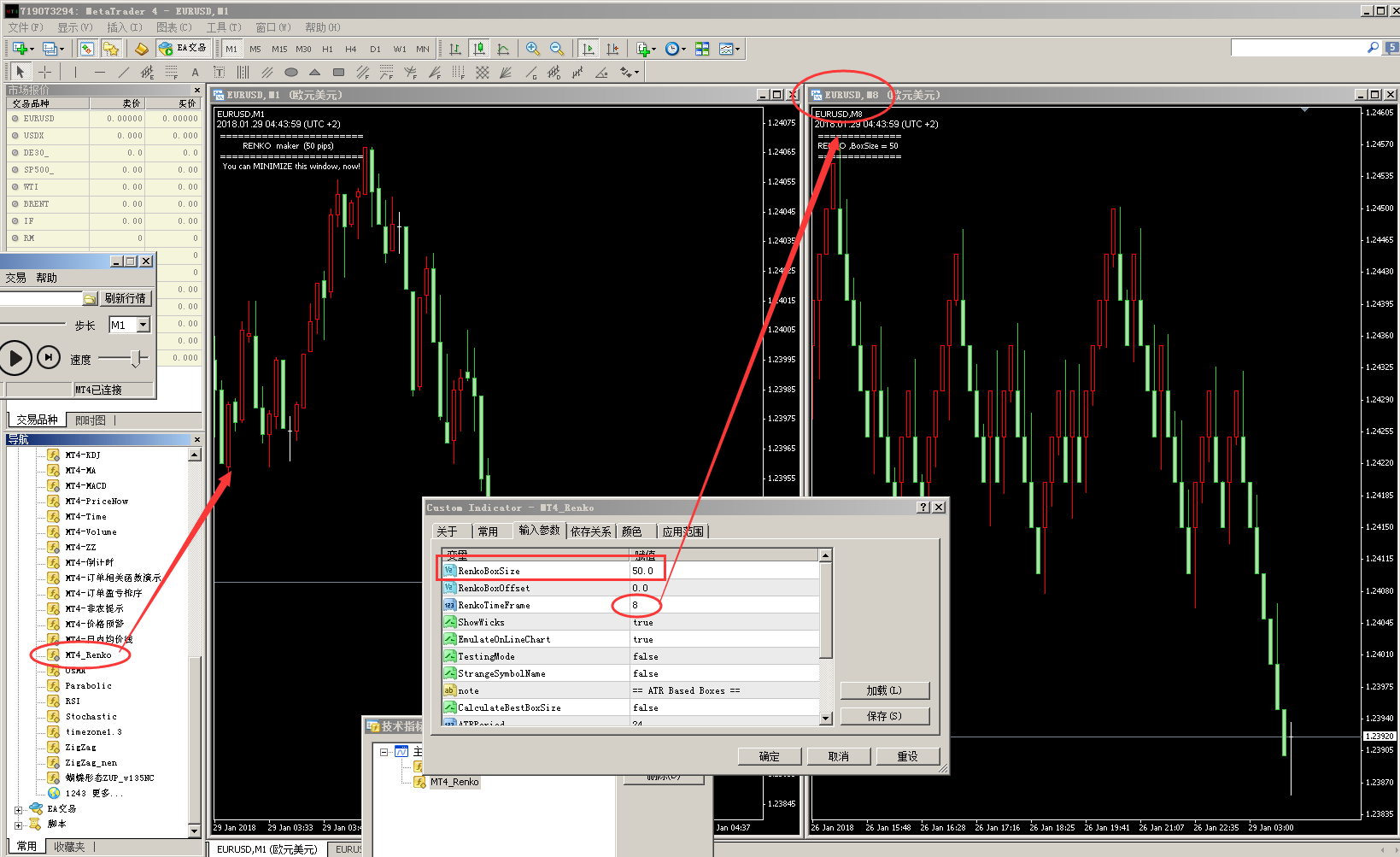Switch to the 即时图 tab
1400x857 pixels.
(91, 420)
